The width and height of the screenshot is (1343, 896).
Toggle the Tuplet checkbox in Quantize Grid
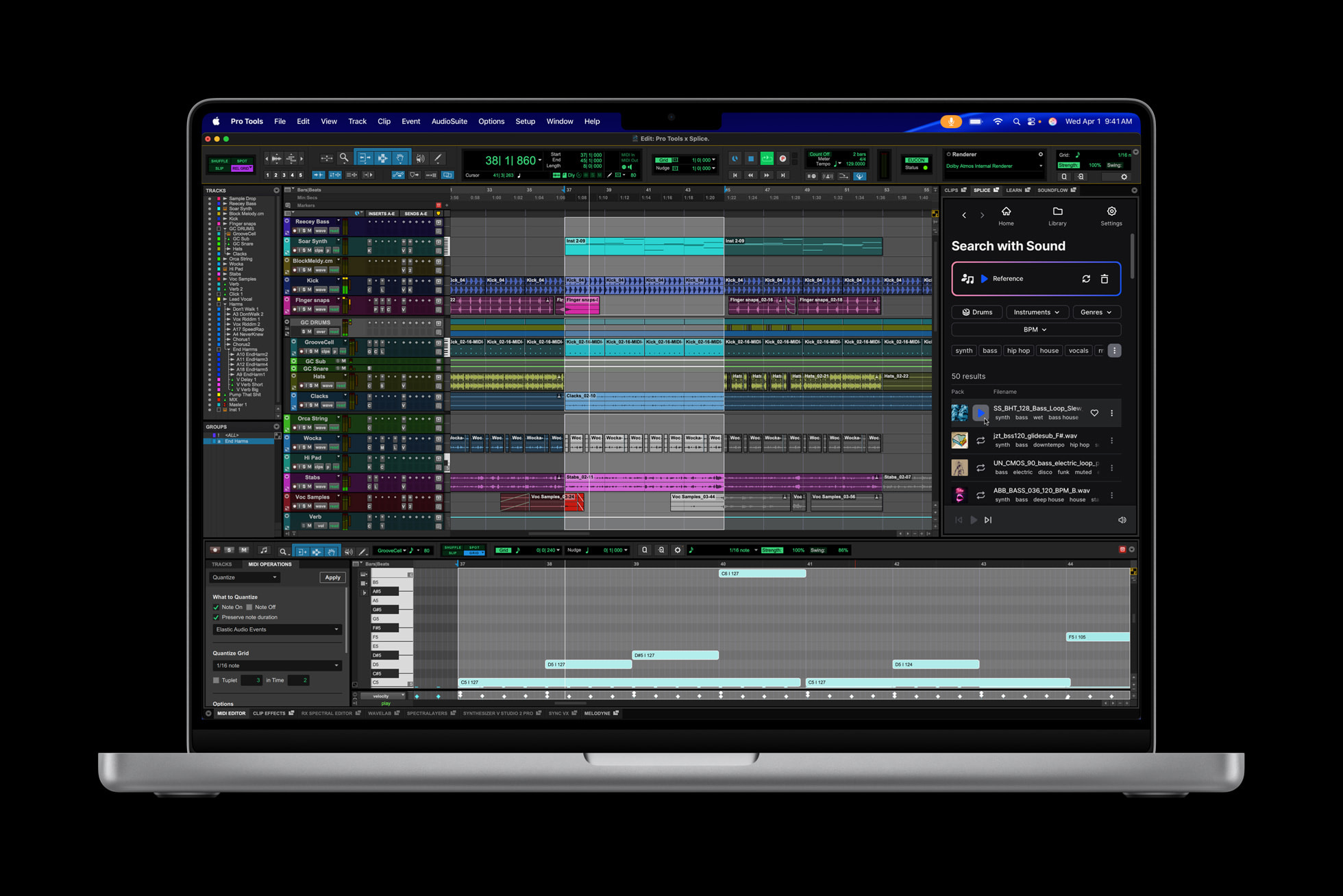click(x=217, y=680)
